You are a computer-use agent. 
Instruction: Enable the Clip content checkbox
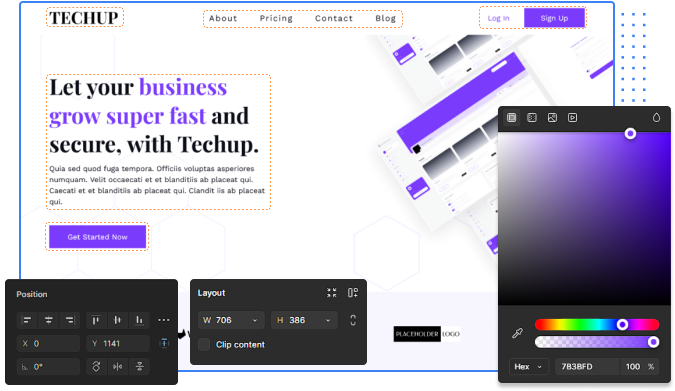[x=204, y=344]
